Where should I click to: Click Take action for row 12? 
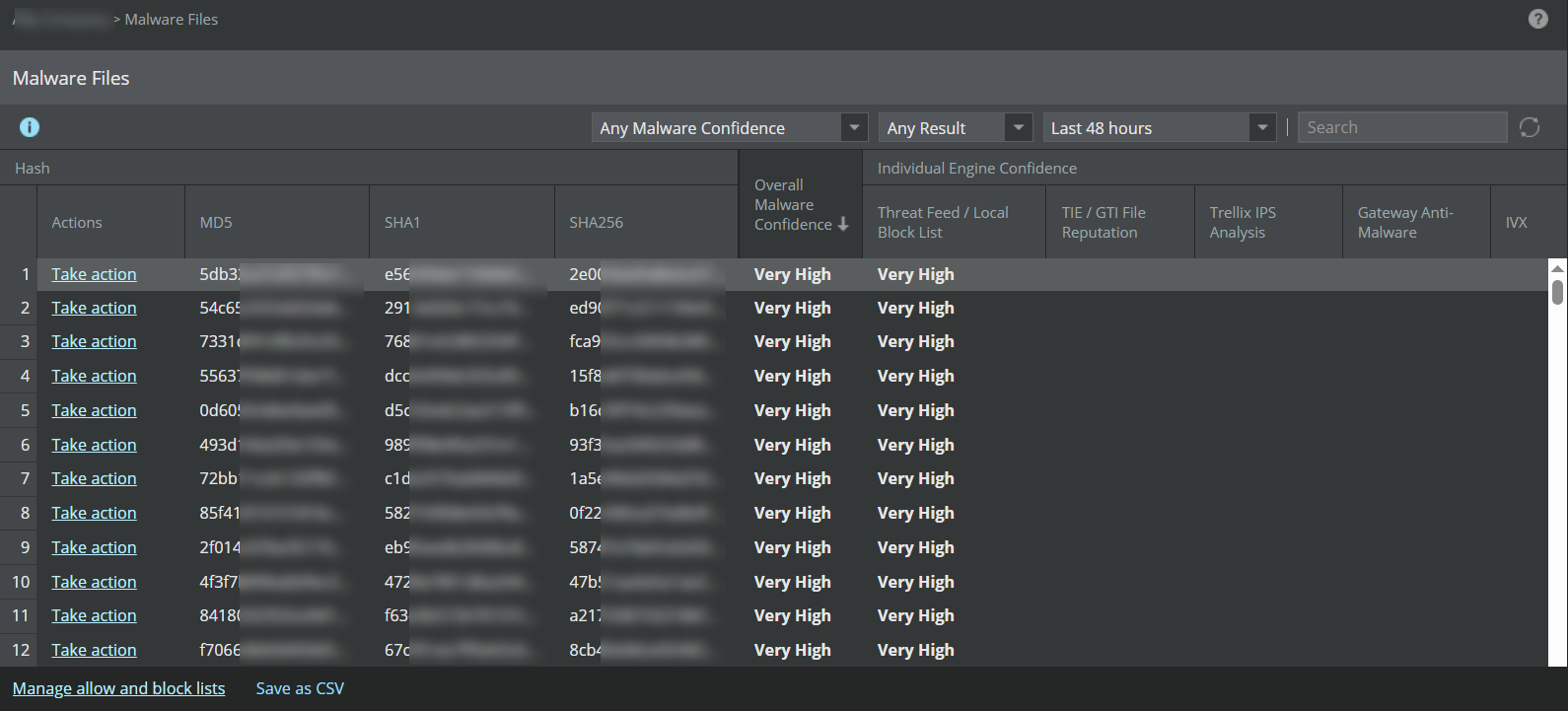point(94,650)
